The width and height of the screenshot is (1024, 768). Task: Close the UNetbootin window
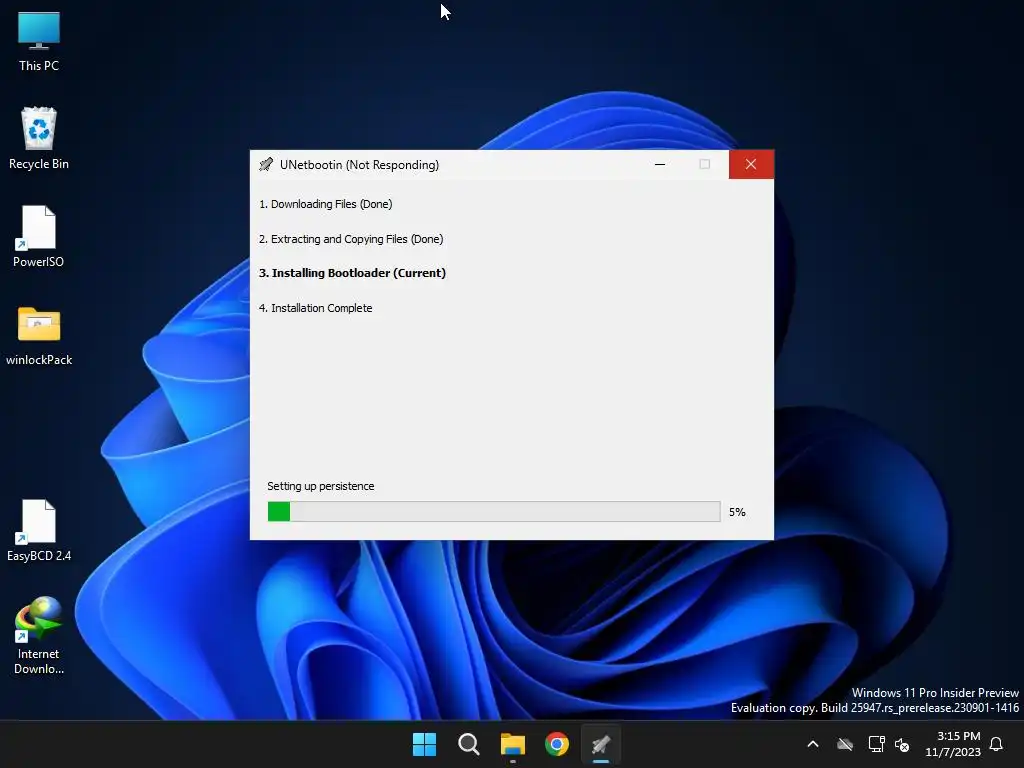[751, 165]
